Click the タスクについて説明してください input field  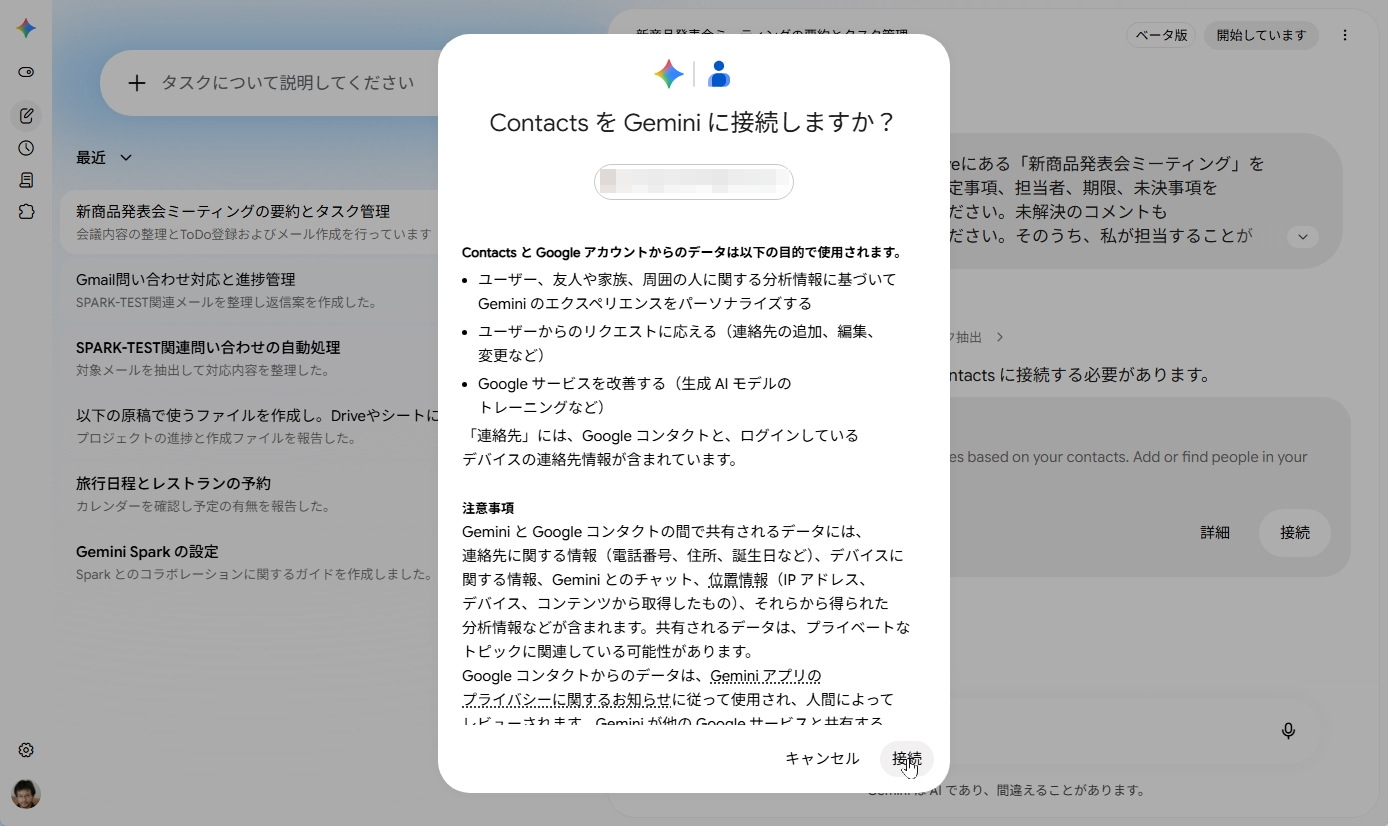287,83
